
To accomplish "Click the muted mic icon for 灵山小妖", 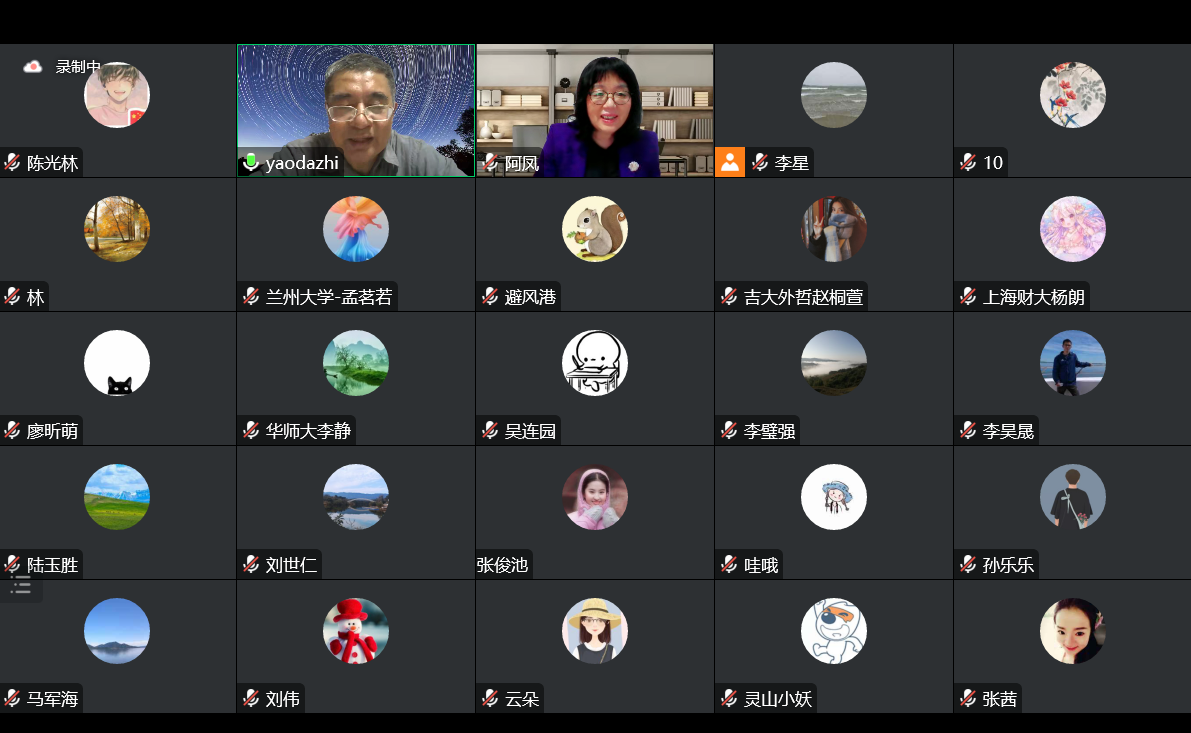I will [729, 699].
